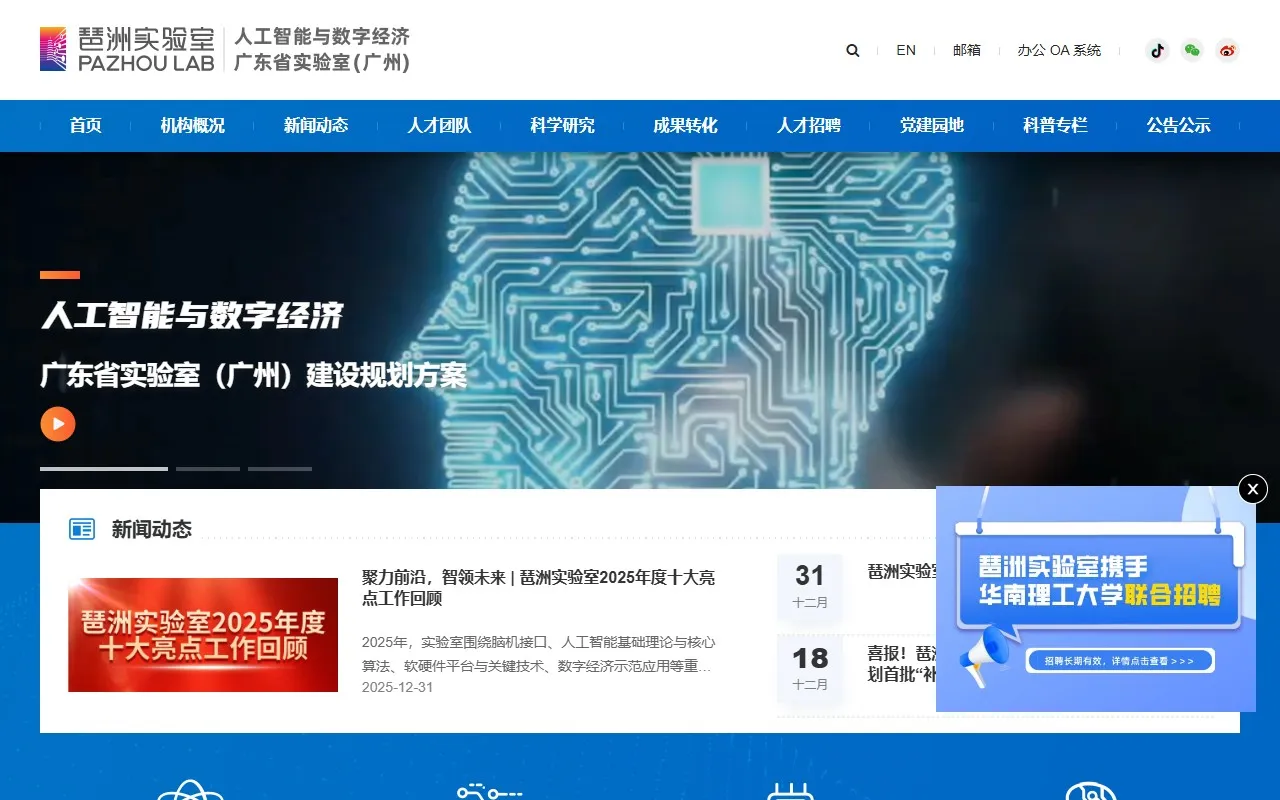
Task: Select the second carousel indicator bar
Action: coord(208,468)
